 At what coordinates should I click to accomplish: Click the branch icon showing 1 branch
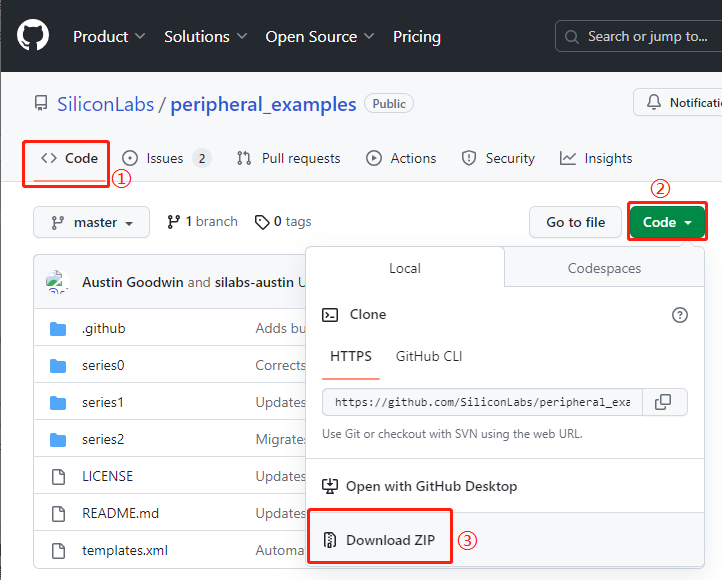tap(174, 222)
